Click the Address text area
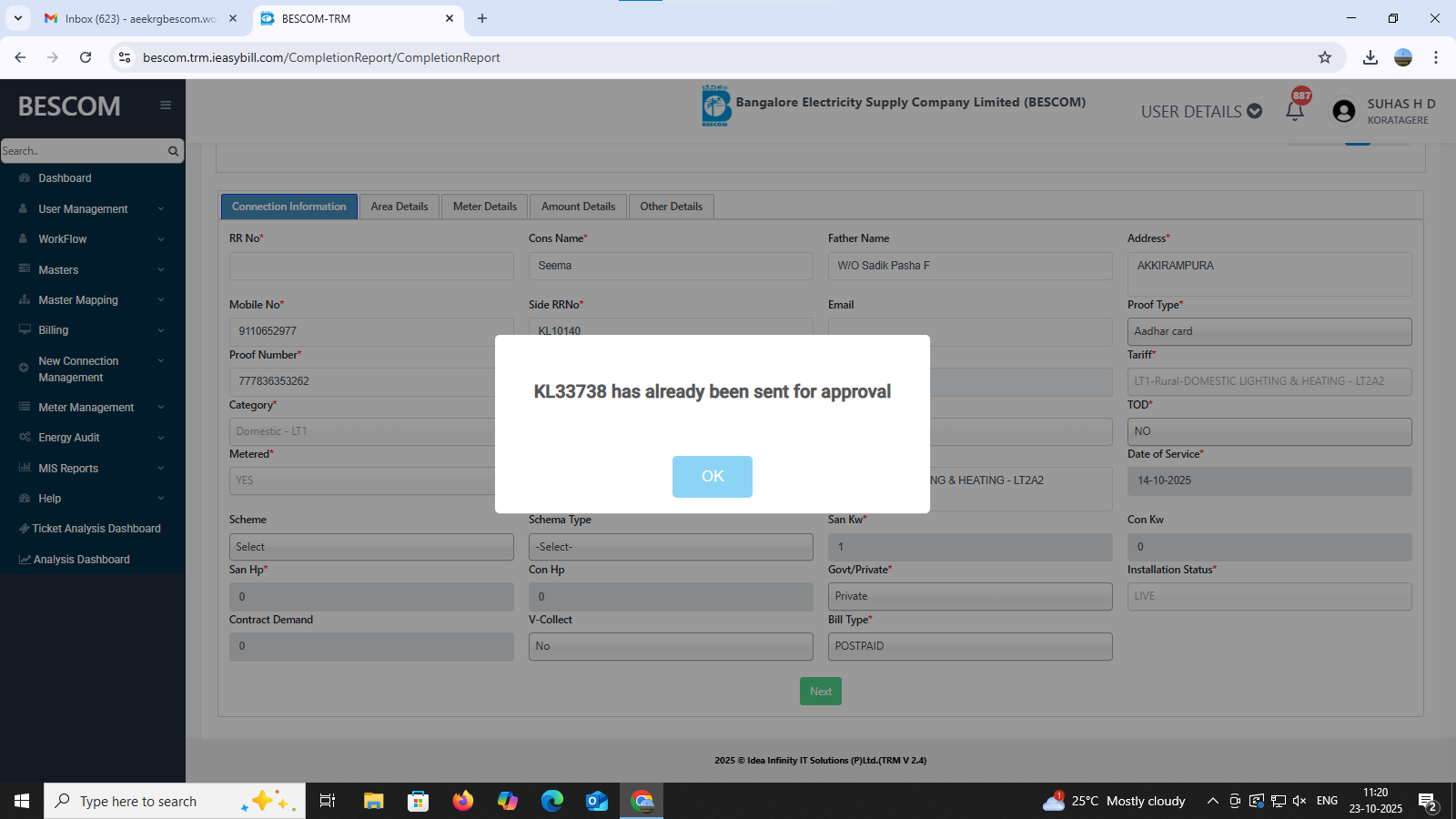1456x819 pixels. tap(1269, 274)
